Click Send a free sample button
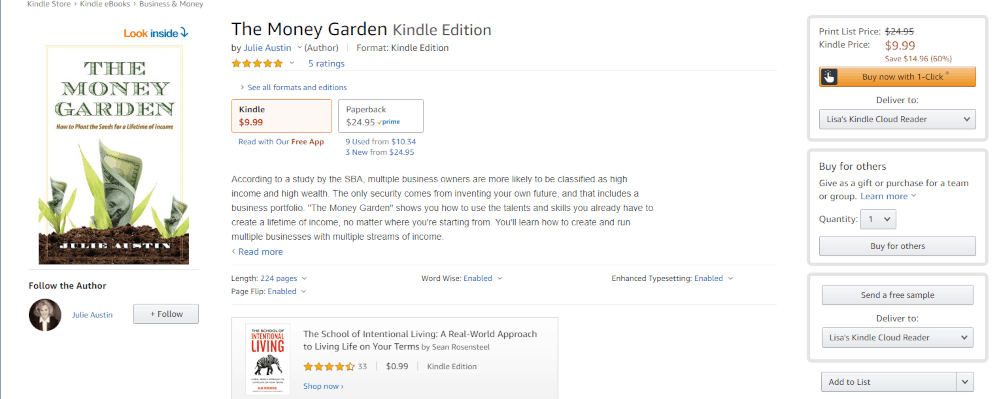Image resolution: width=1000 pixels, height=399 pixels. 897,295
